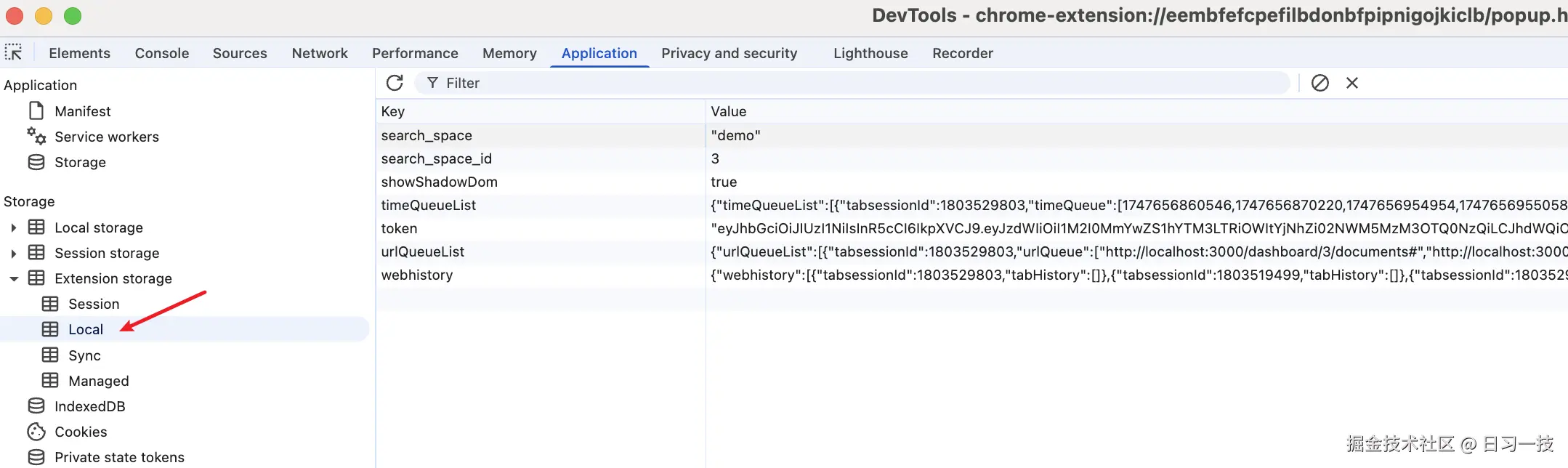Click the IndexedDB database icon

[36, 406]
